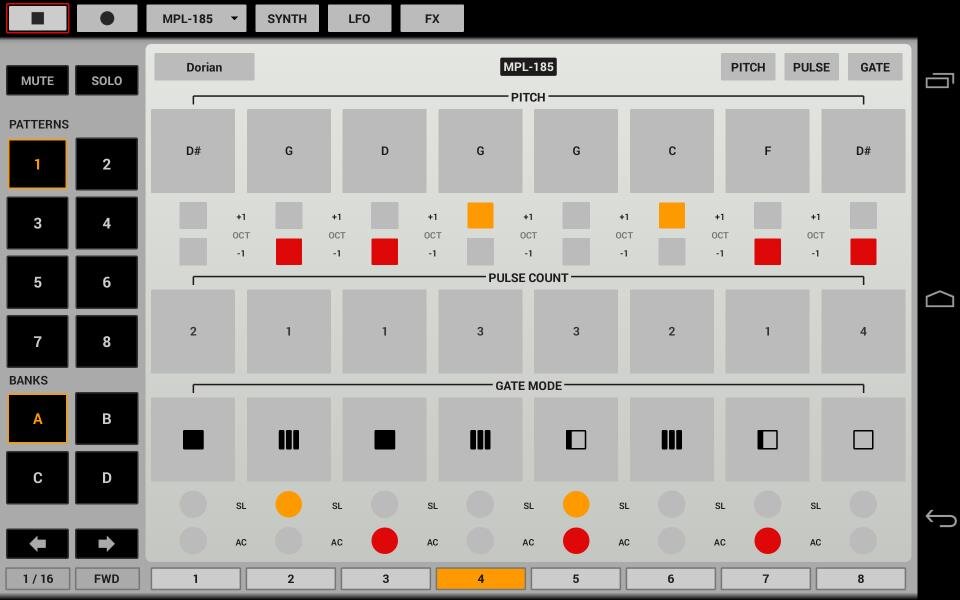Toggle the MUTE button
This screenshot has width=960, height=600.
click(x=38, y=81)
